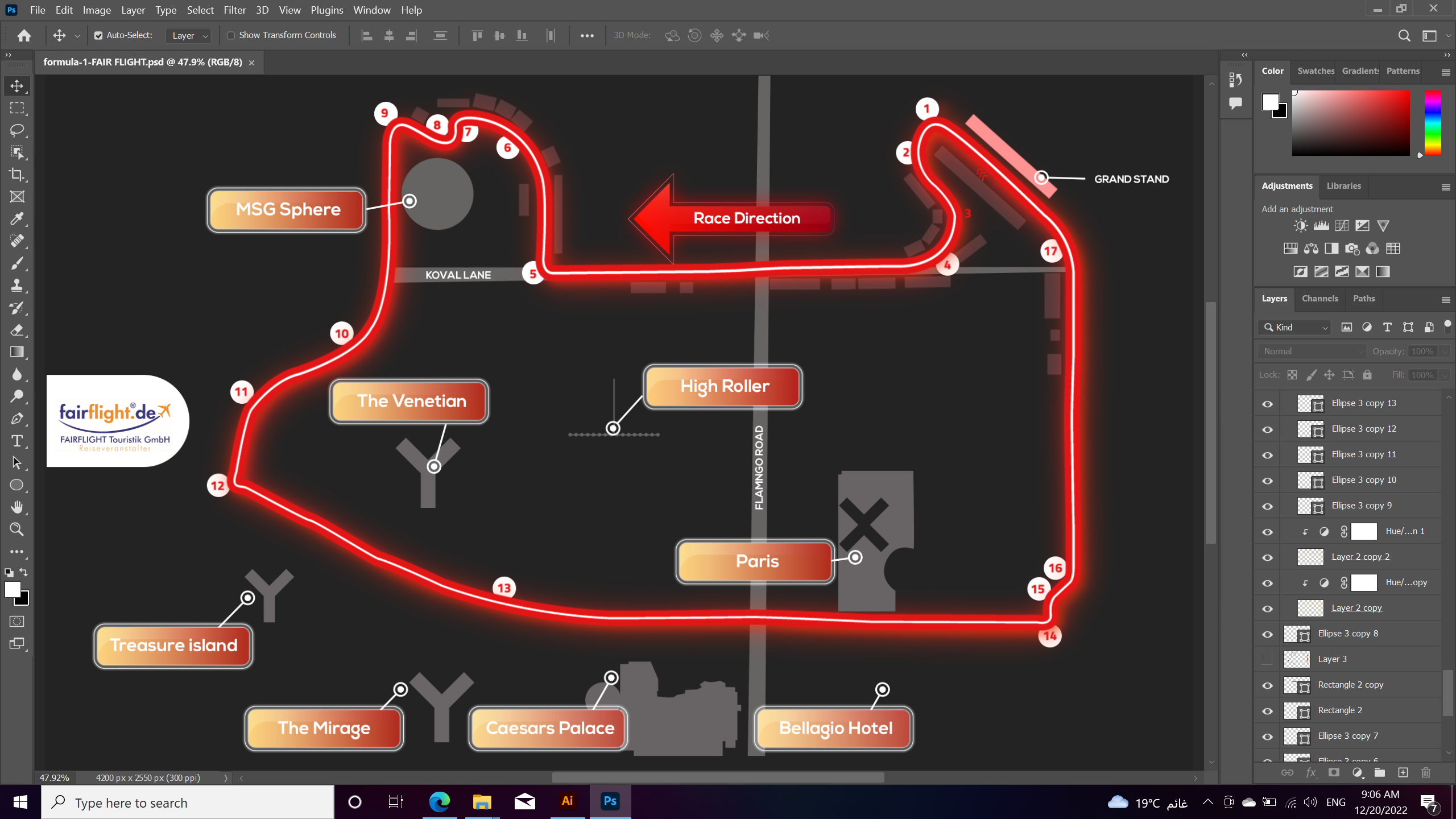Open Move tool preset picker arrow
Image resolution: width=1456 pixels, height=819 pixels.
point(77,35)
